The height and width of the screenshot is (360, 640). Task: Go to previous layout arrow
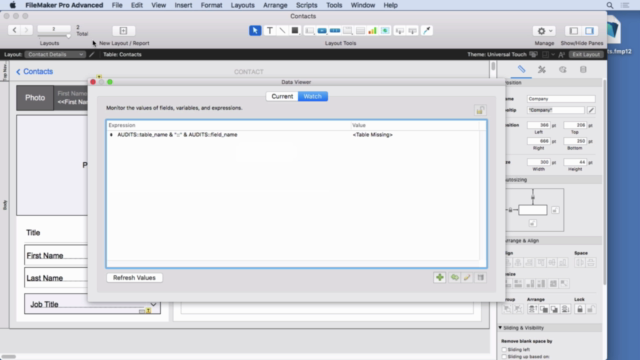[14, 30]
